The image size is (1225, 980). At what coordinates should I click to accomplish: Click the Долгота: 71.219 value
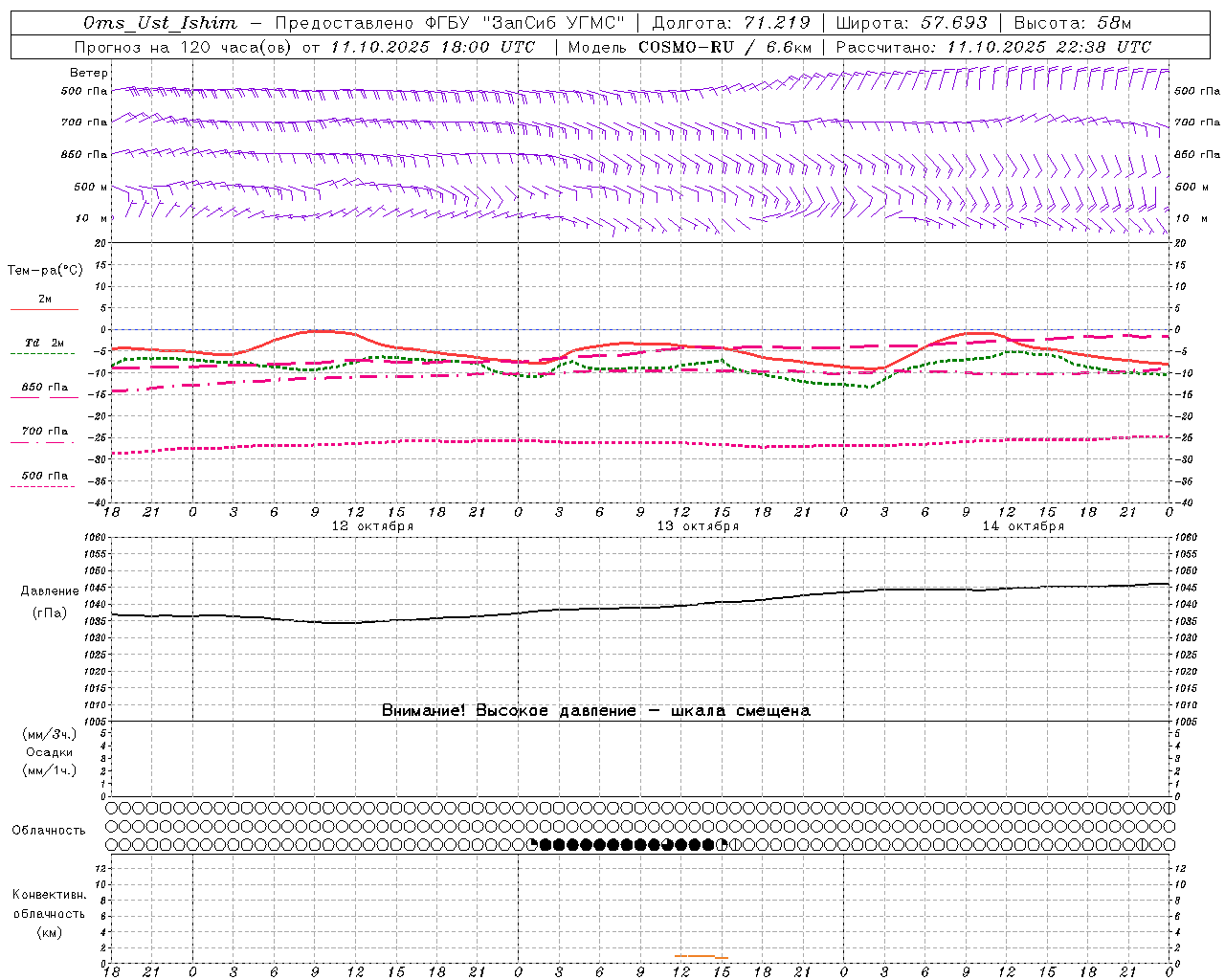pyautogui.click(x=731, y=23)
